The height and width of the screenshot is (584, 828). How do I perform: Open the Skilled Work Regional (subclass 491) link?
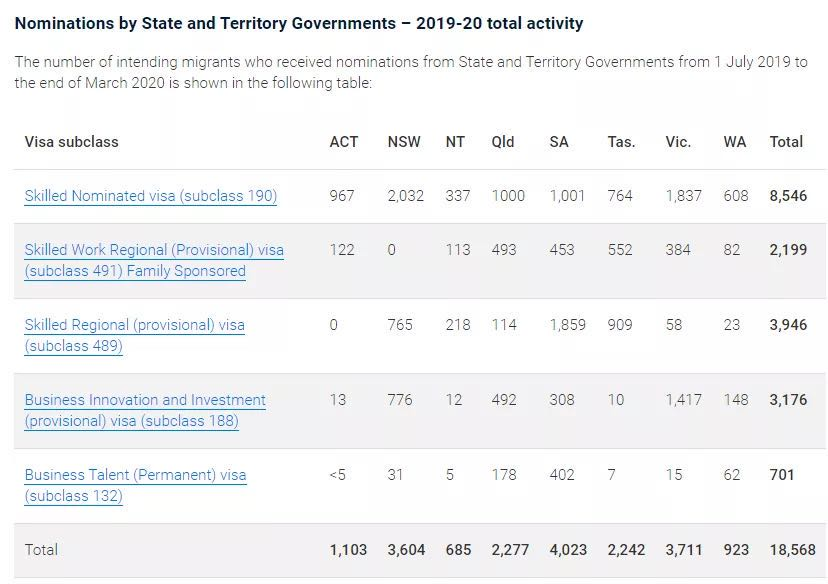tap(154, 251)
